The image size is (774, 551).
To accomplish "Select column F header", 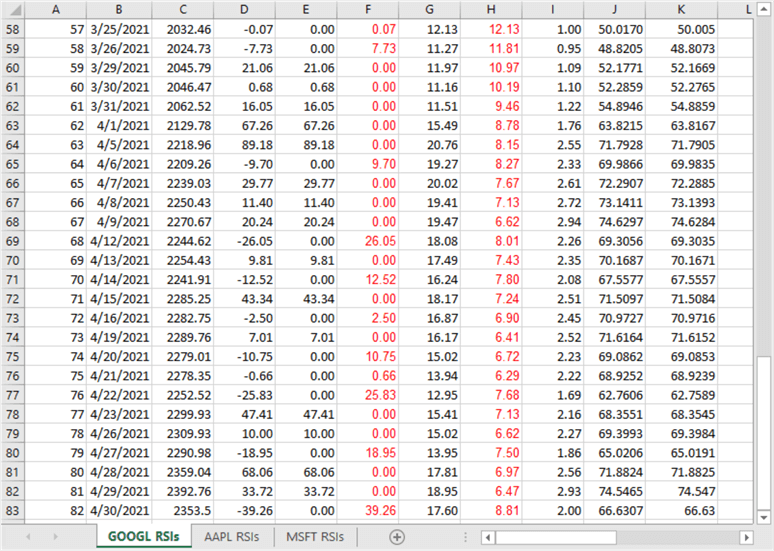I will pos(368,9).
